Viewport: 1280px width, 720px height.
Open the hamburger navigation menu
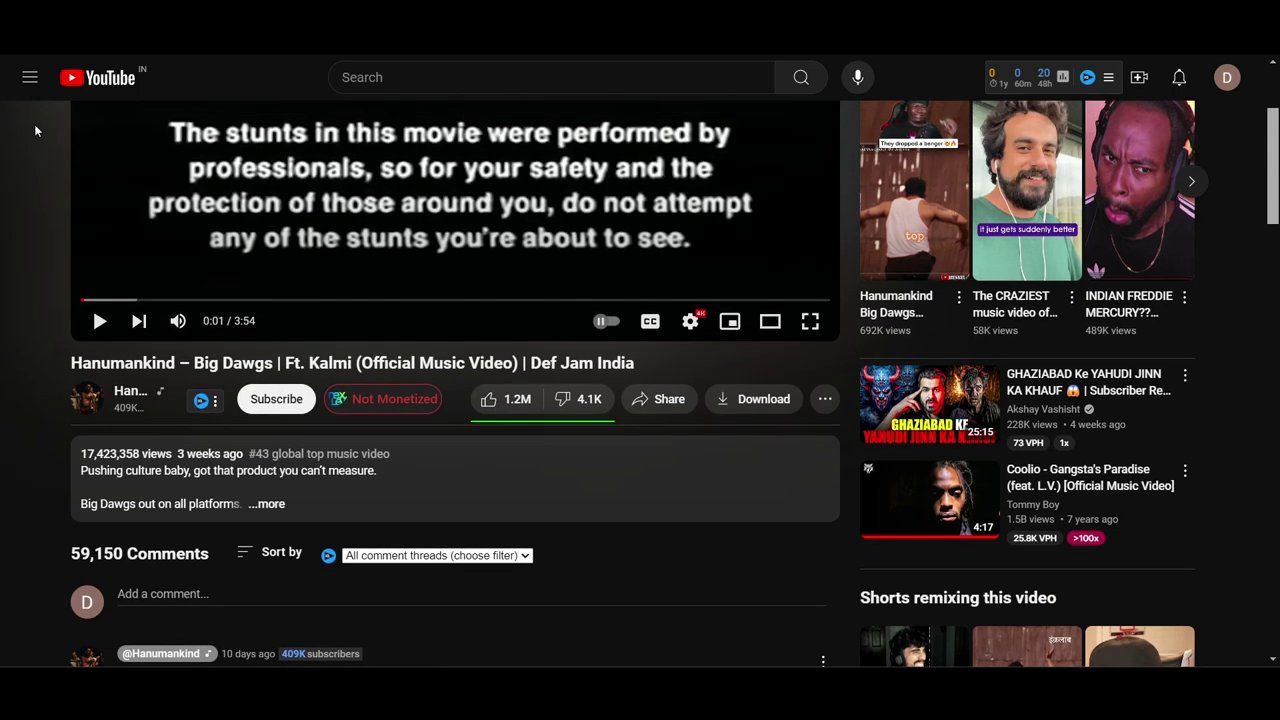[x=30, y=77]
